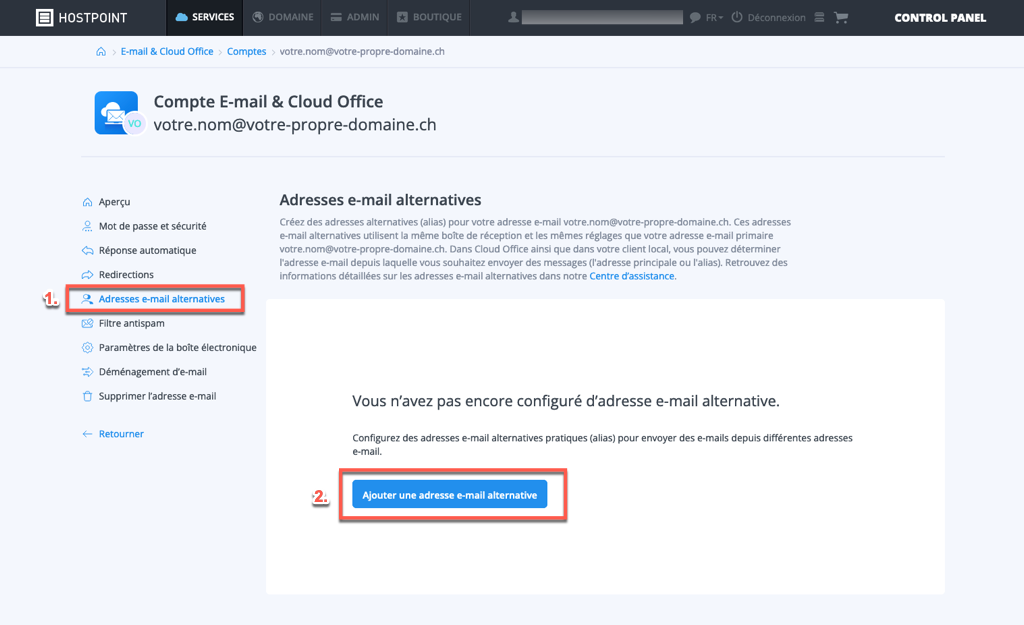This screenshot has width=1024, height=625.
Task: Open Paramètres de la boîte électronique
Action: pos(178,347)
